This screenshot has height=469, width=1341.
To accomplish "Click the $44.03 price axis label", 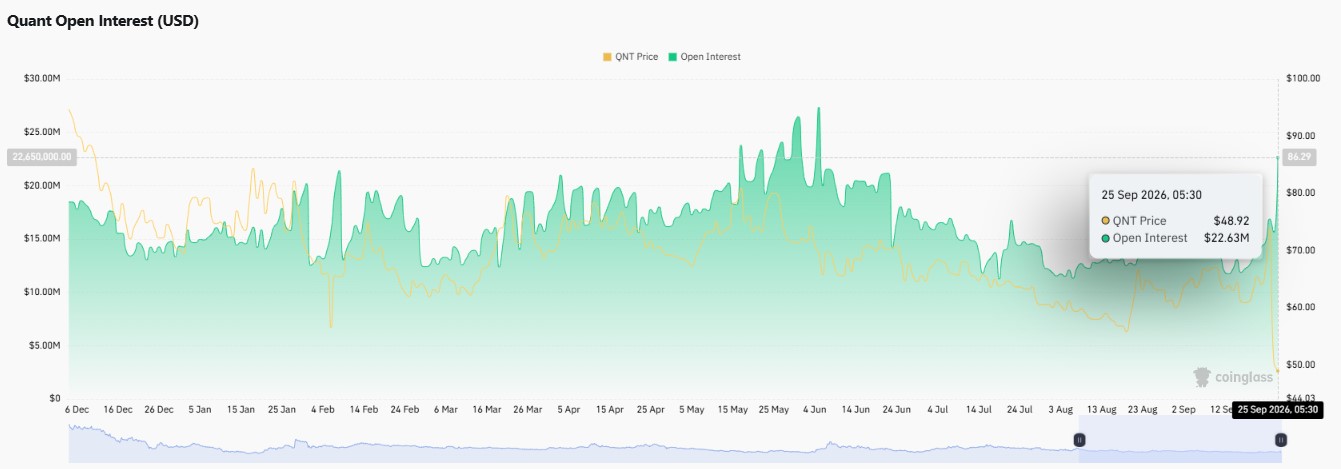I will click(1298, 398).
